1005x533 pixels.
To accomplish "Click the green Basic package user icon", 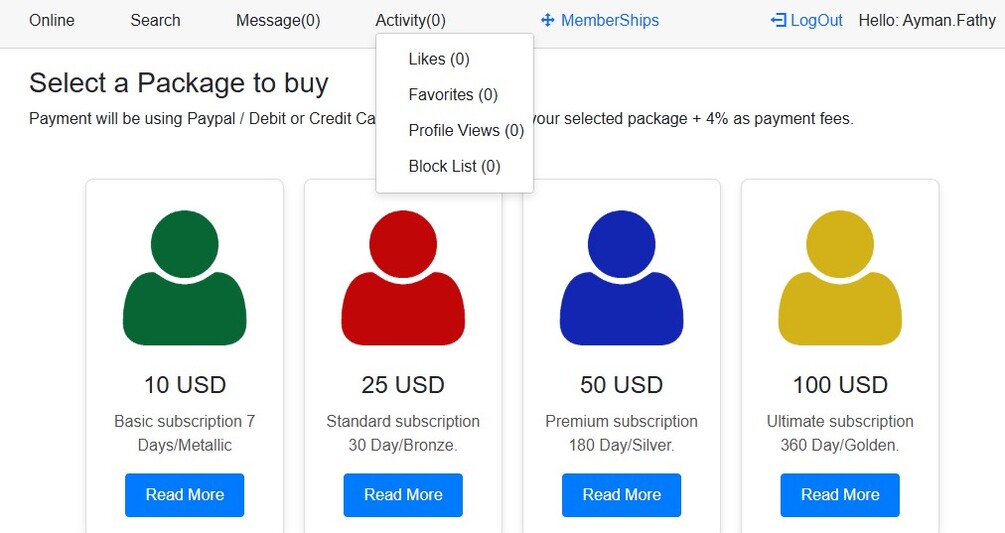I will [185, 278].
